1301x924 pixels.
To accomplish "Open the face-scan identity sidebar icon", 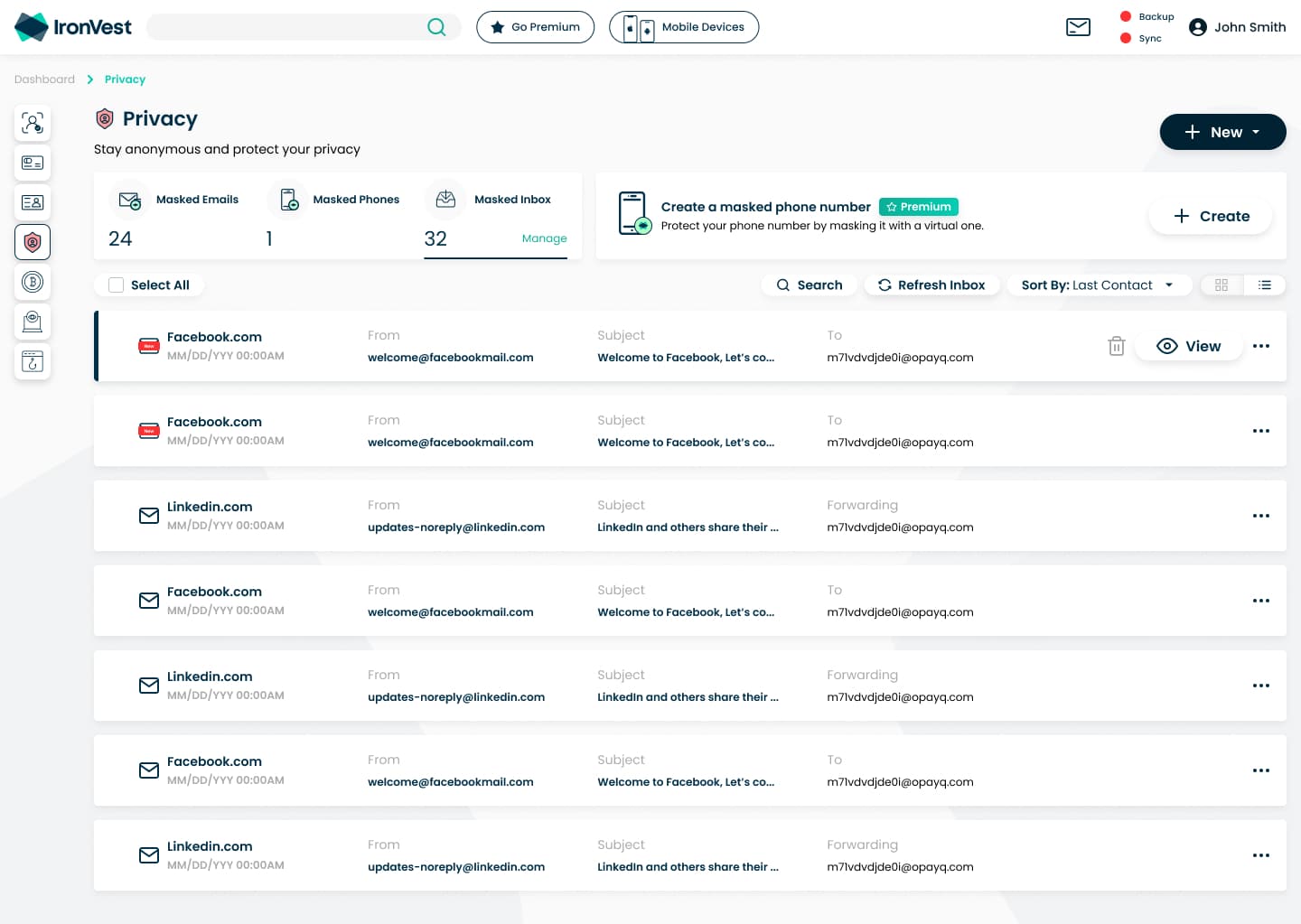I will pos(33,123).
